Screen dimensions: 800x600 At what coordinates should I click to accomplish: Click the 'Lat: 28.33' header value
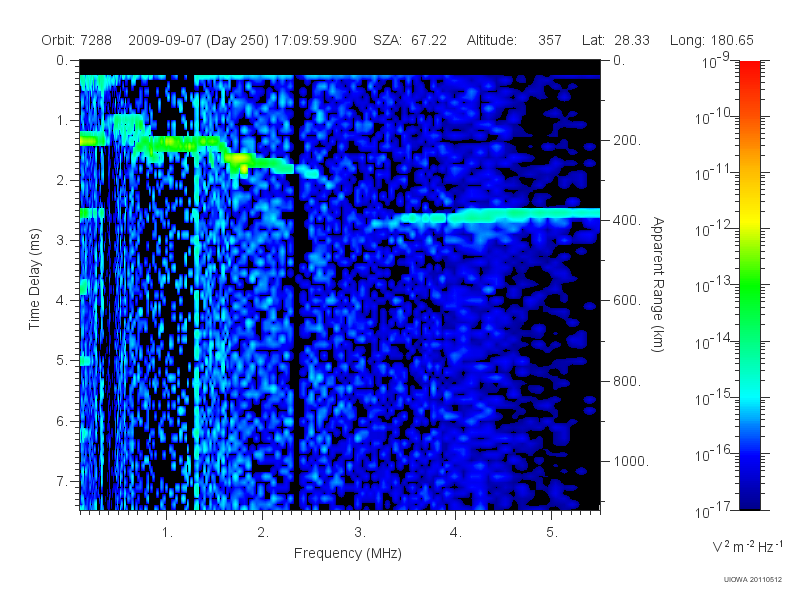[x=615, y=40]
